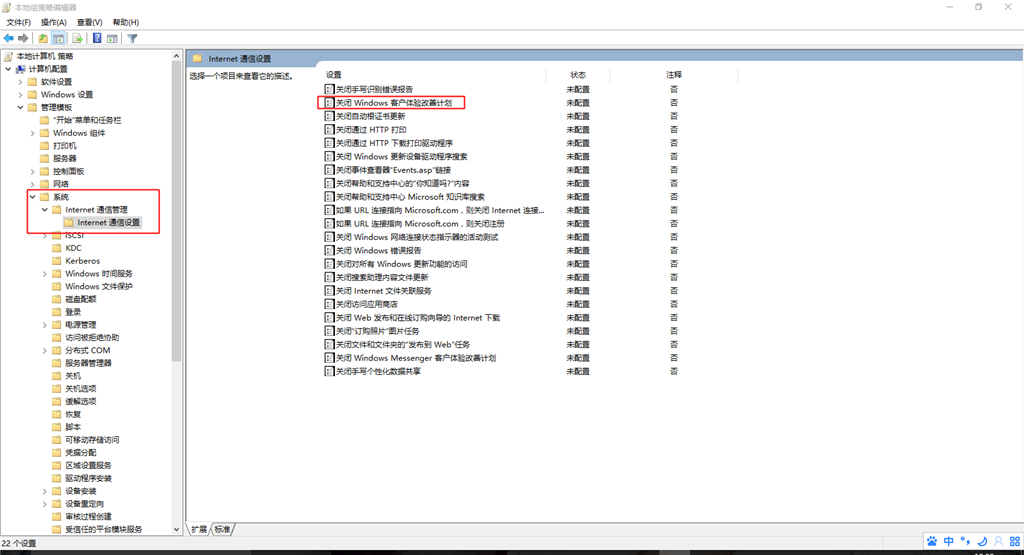1024x555 pixels.
Task: Click the folder icon of 打印机 tree node
Action: coord(44,146)
